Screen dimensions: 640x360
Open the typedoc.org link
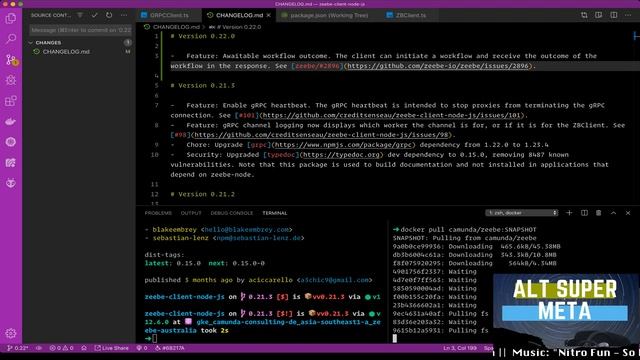[341, 155]
